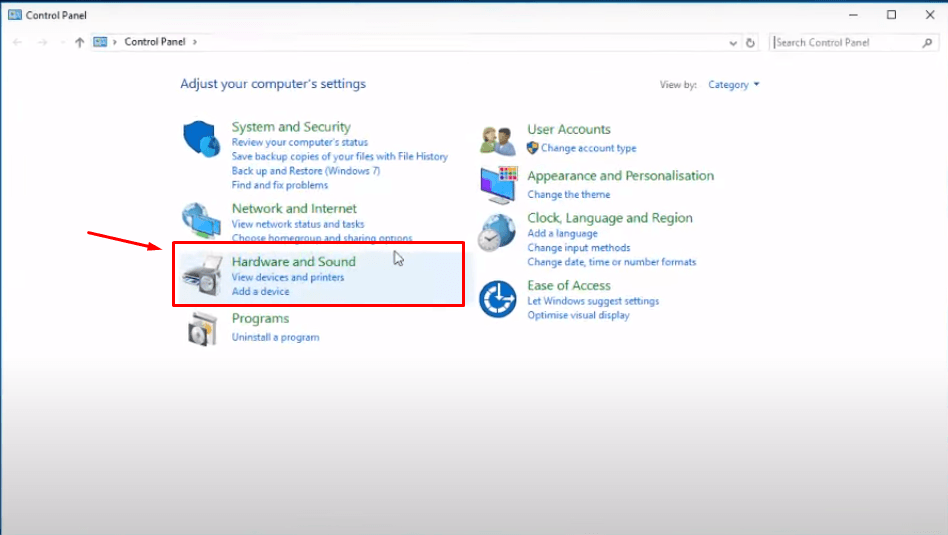Click Back up and Restore (Windows 7)
This screenshot has height=535, width=948.
pyautogui.click(x=306, y=170)
